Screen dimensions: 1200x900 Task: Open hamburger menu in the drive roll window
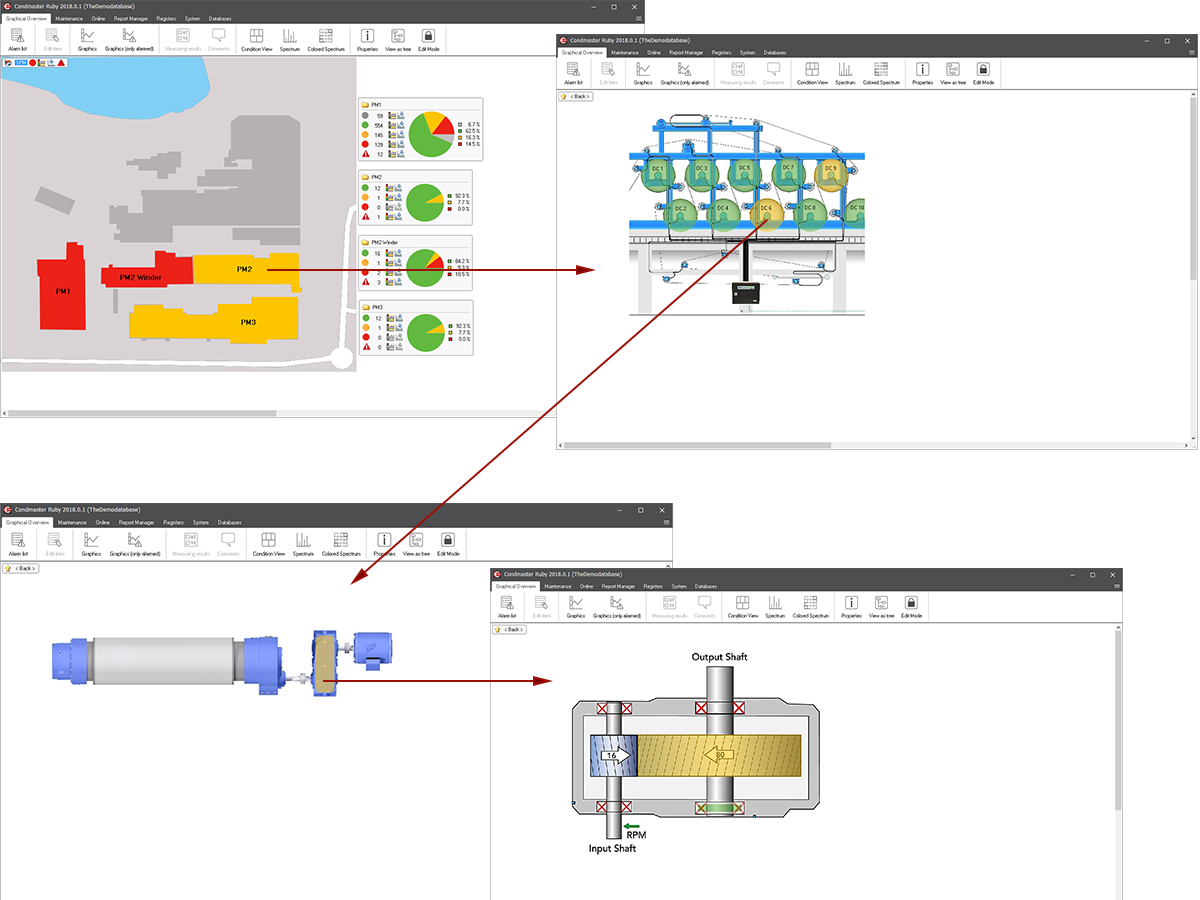(x=667, y=522)
